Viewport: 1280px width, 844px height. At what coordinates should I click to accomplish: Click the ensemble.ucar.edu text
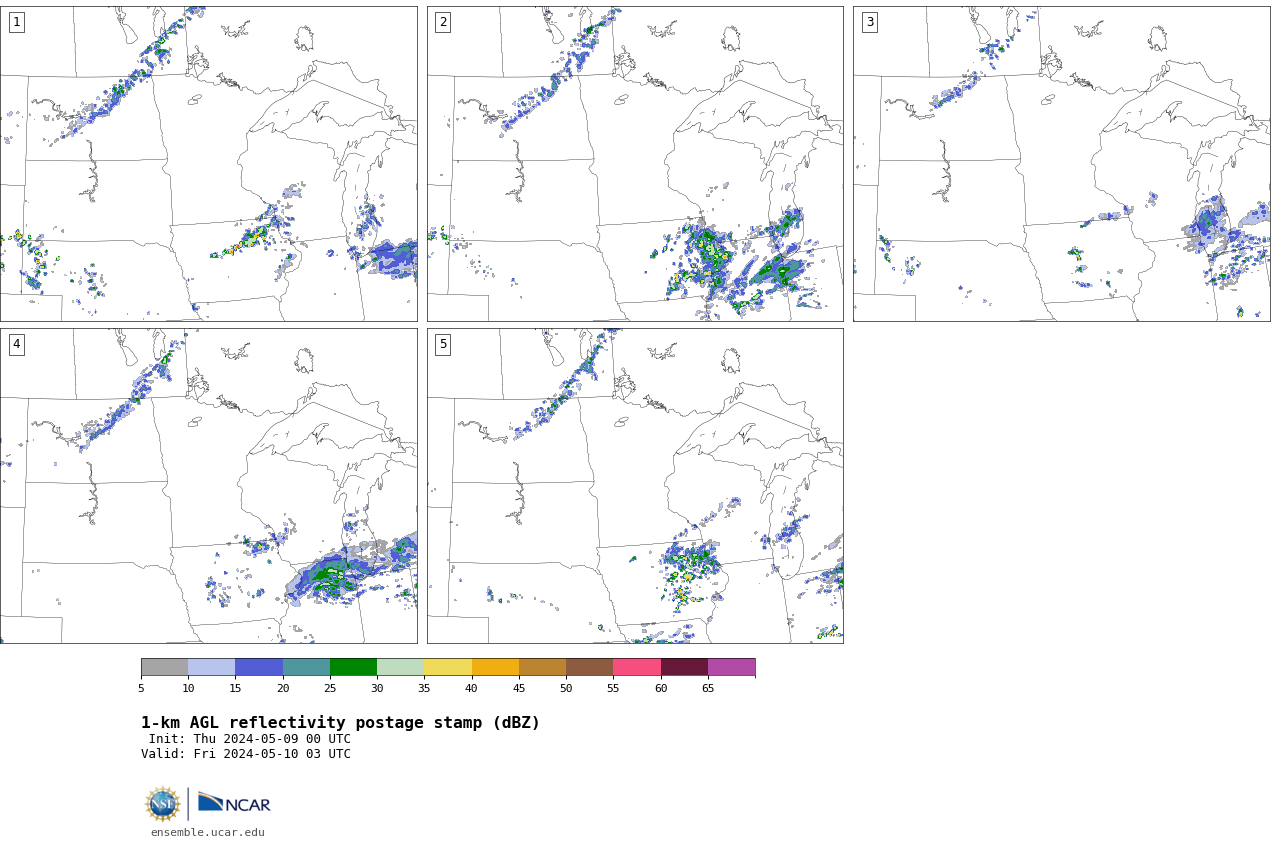208,832
